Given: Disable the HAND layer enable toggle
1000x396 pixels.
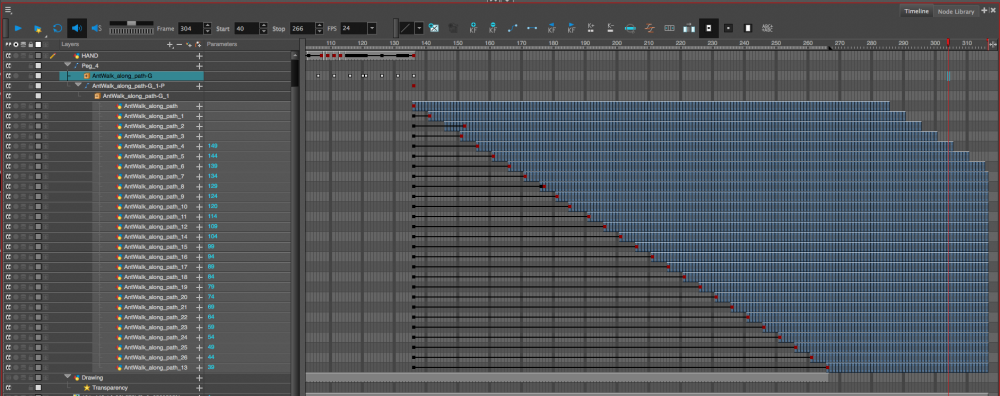Looking at the screenshot, I should (x=9, y=55).
